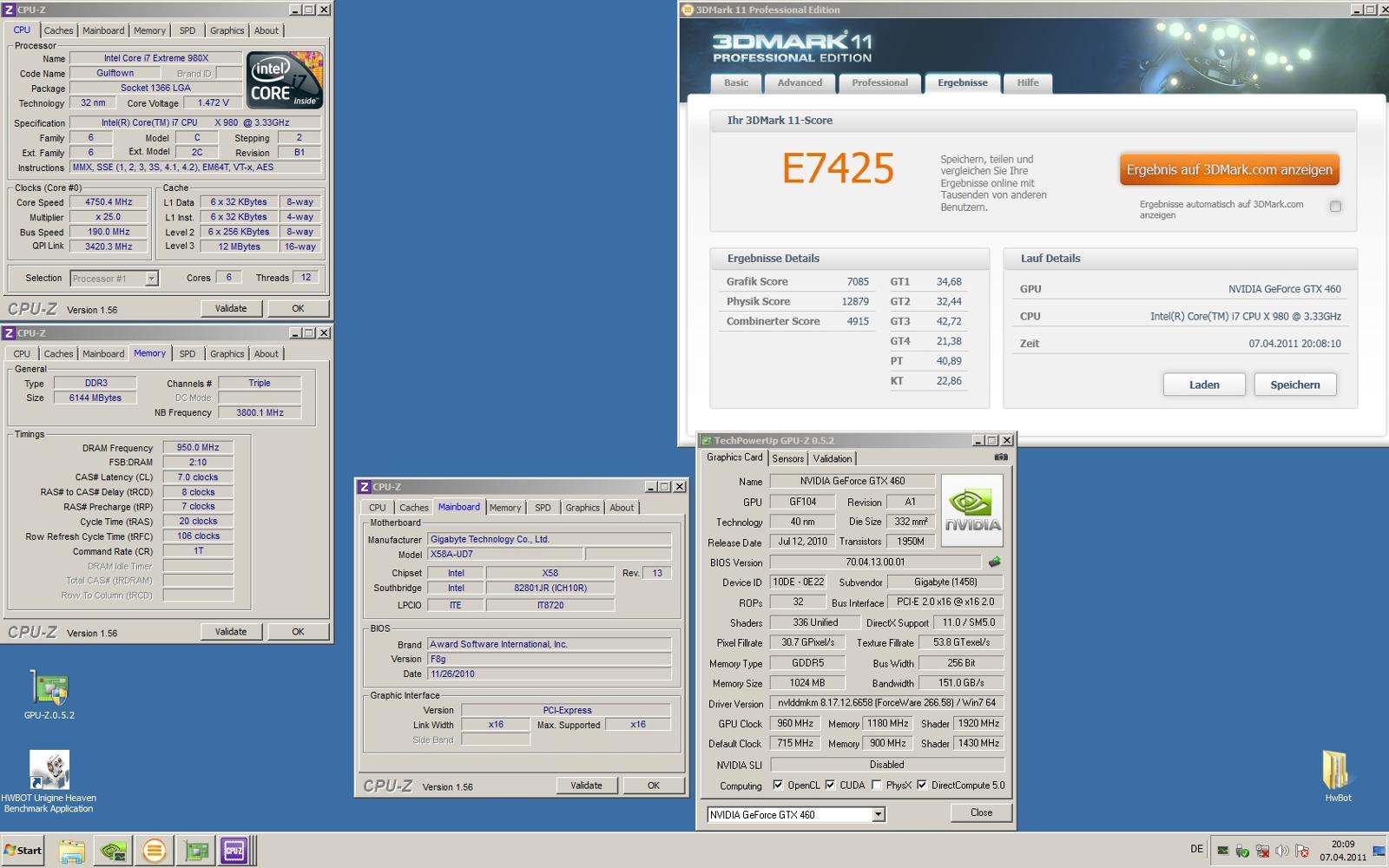Switch to CPU-Z via taskbar icon
The height and width of the screenshot is (868, 1389).
pos(234,851)
